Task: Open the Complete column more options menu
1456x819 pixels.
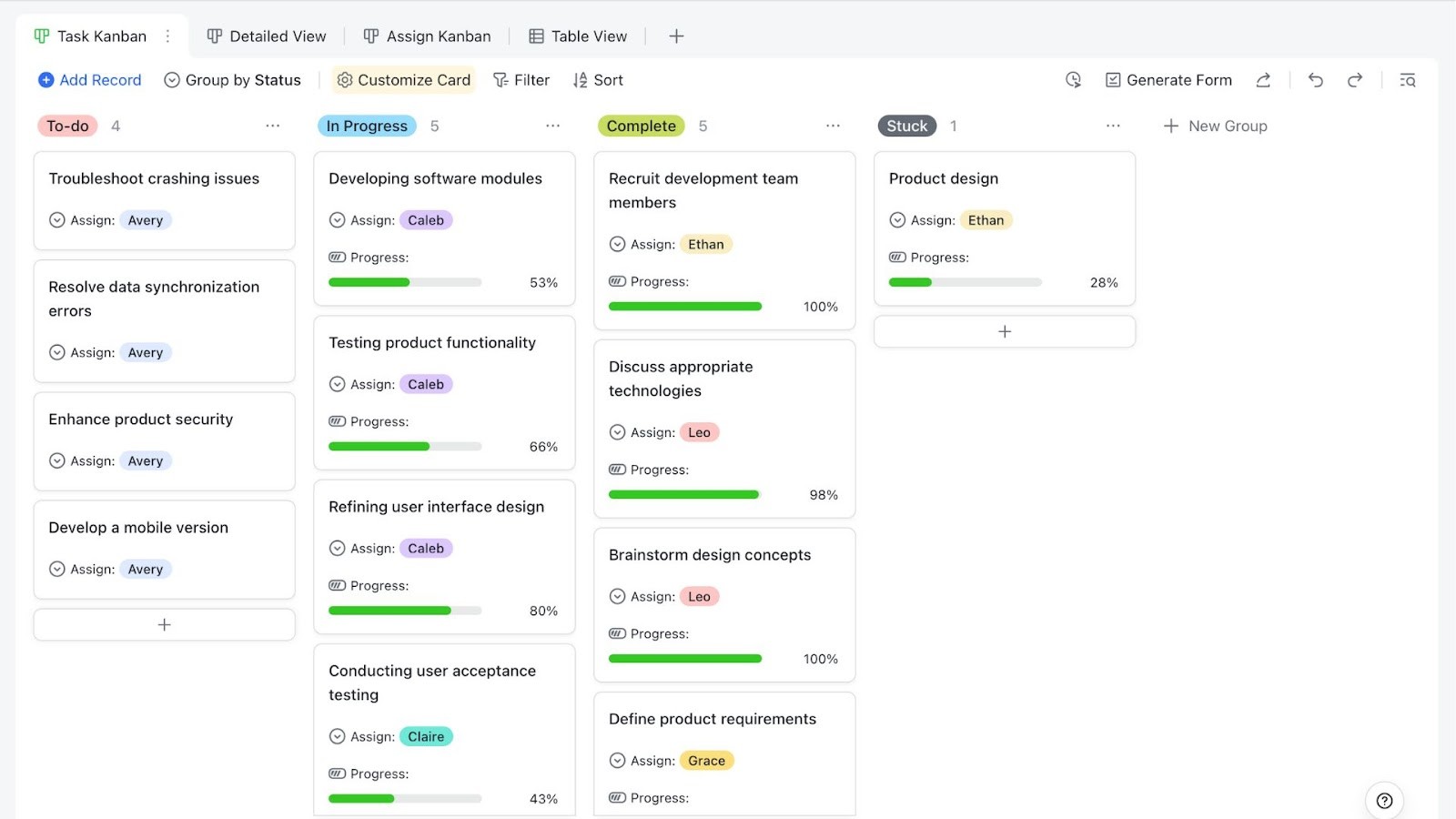Action: (833, 126)
